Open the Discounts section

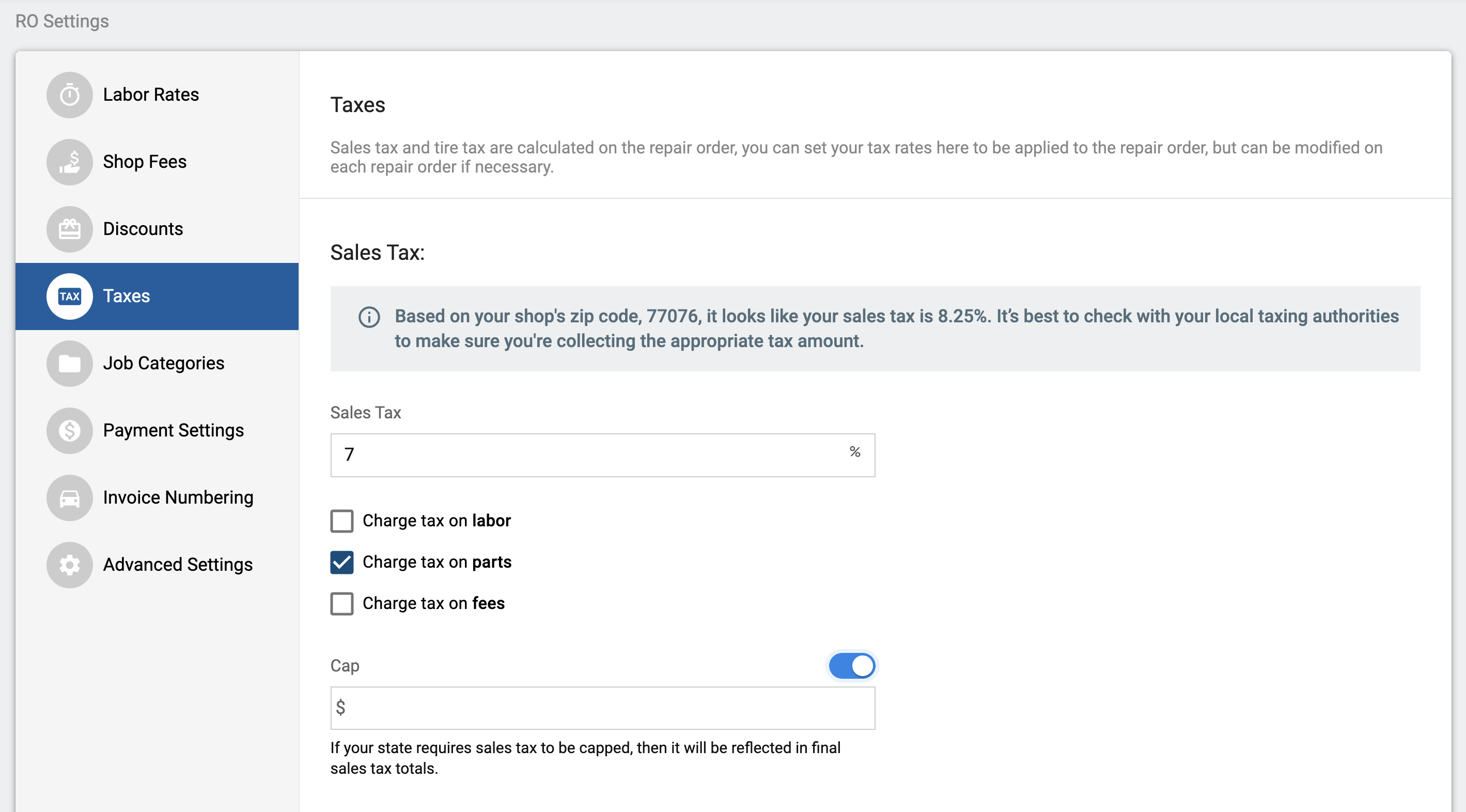(x=157, y=229)
